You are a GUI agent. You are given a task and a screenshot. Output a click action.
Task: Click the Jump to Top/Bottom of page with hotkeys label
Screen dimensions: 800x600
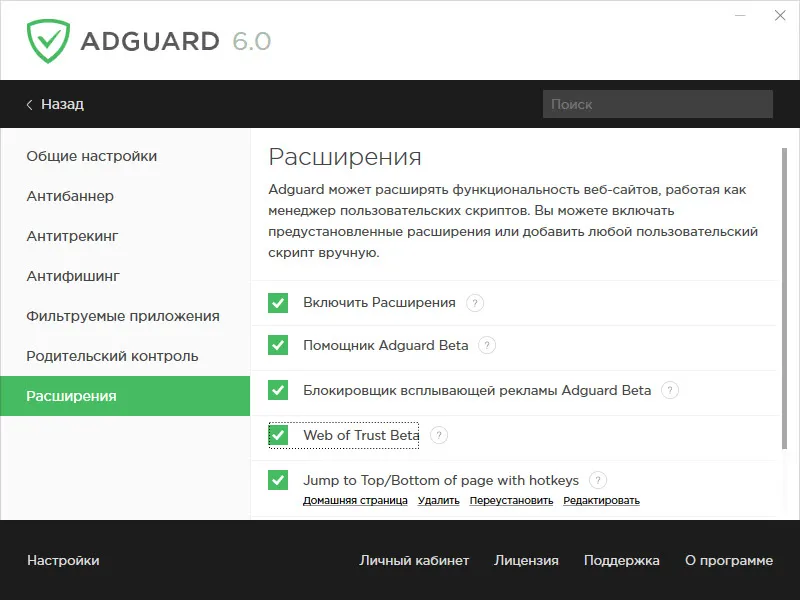tap(441, 480)
